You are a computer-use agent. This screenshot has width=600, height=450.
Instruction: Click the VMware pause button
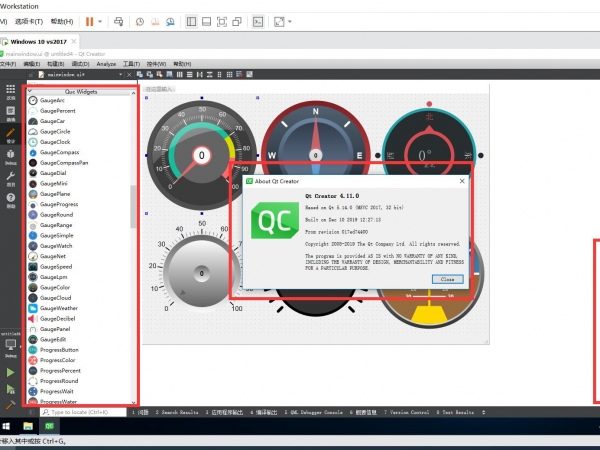click(x=90, y=20)
